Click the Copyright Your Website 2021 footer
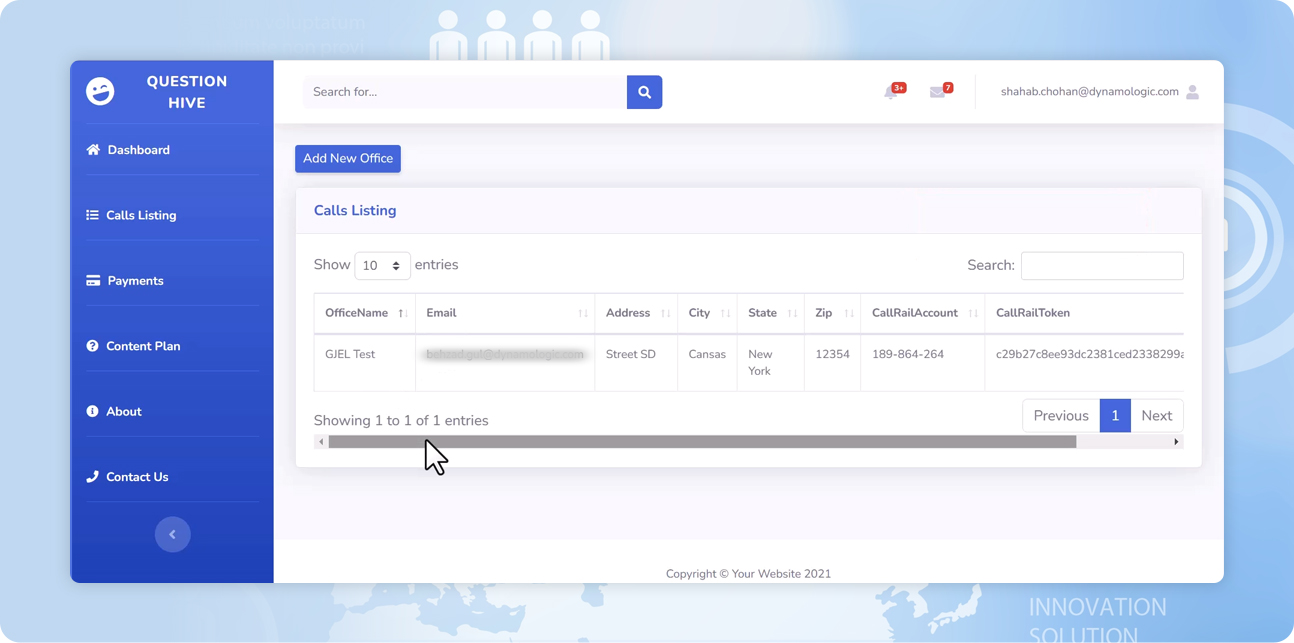 click(748, 574)
